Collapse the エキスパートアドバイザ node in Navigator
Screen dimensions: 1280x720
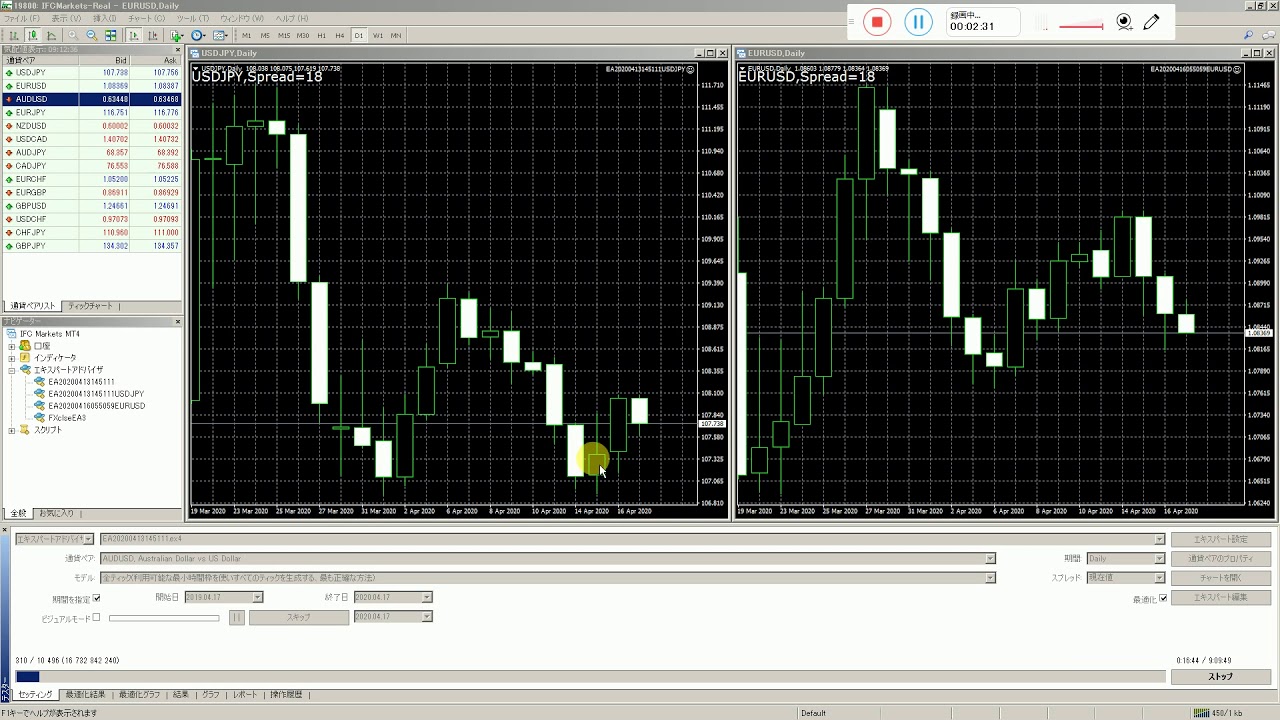pos(12,370)
